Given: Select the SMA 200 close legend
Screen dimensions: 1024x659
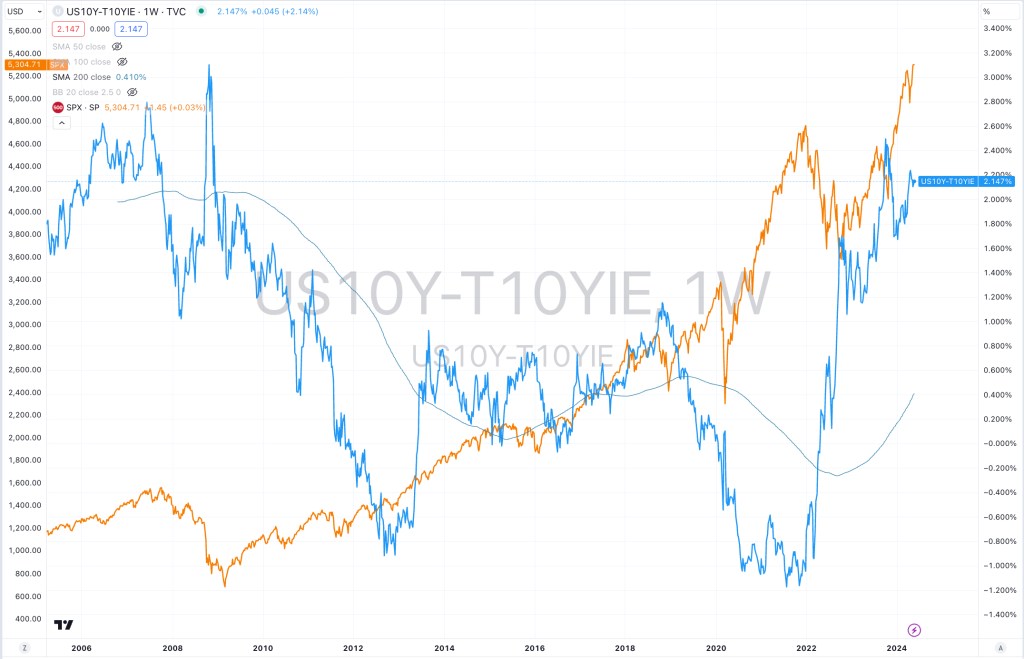Looking at the screenshot, I should click(85, 77).
